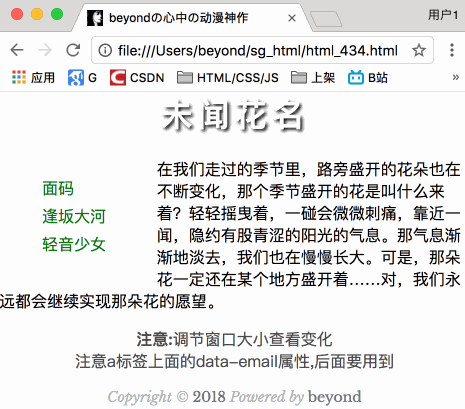Screen dimensions: 465x409
Task: Open the HTML/CSS/JS bookmark folder
Action: point(228,78)
